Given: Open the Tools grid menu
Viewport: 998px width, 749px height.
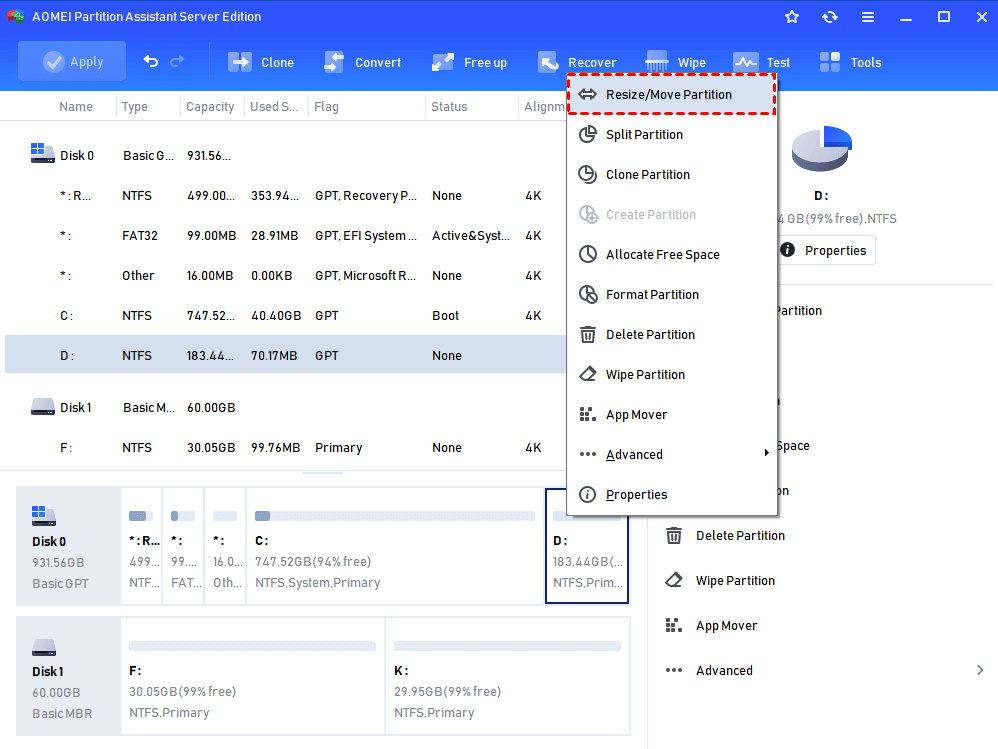Looking at the screenshot, I should 850,62.
